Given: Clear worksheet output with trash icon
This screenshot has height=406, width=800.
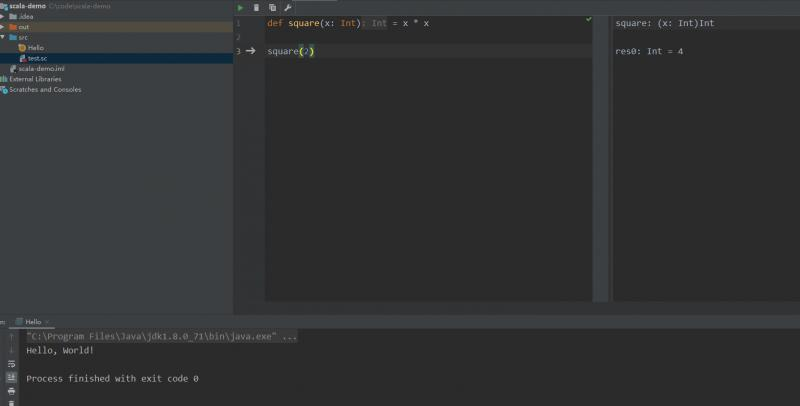Looking at the screenshot, I should click(256, 8).
